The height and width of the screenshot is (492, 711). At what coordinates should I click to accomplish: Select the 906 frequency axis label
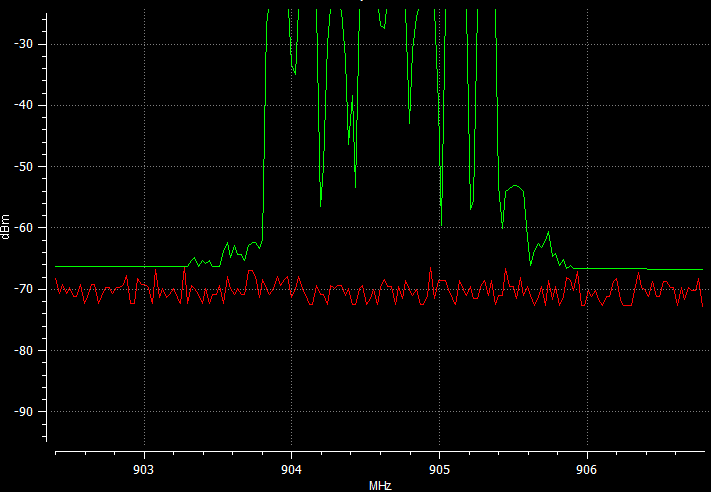click(x=587, y=470)
